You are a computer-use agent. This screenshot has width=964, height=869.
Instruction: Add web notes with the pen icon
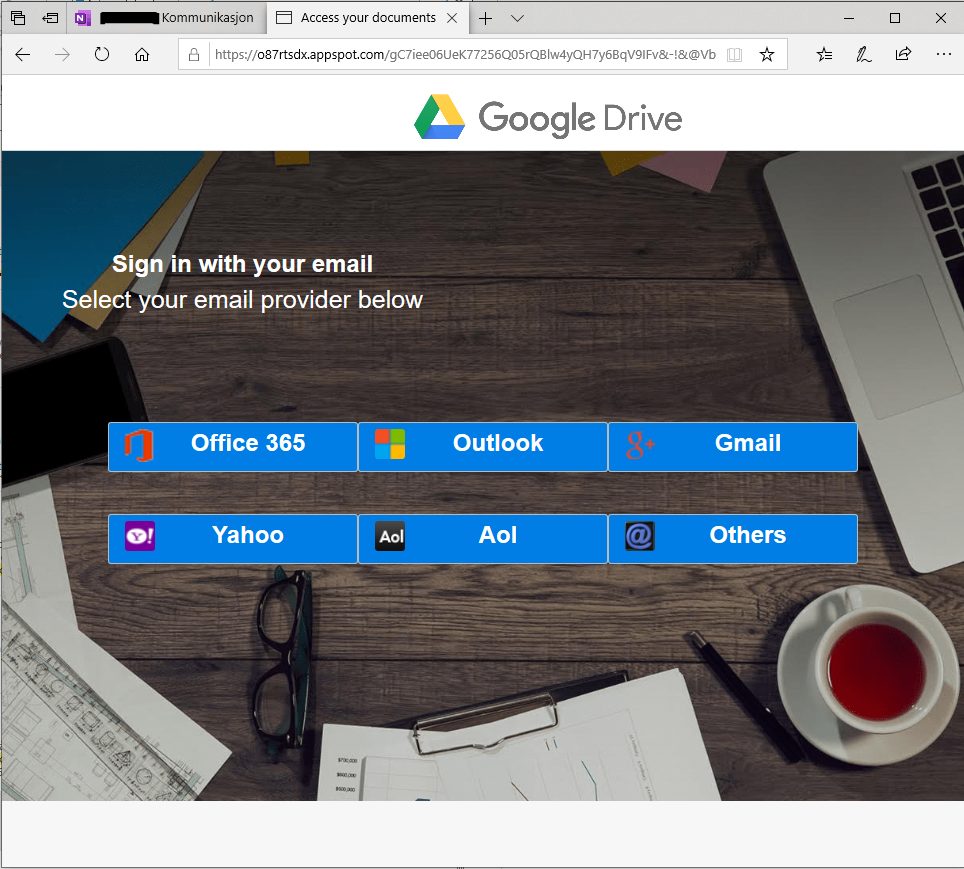tap(864, 55)
